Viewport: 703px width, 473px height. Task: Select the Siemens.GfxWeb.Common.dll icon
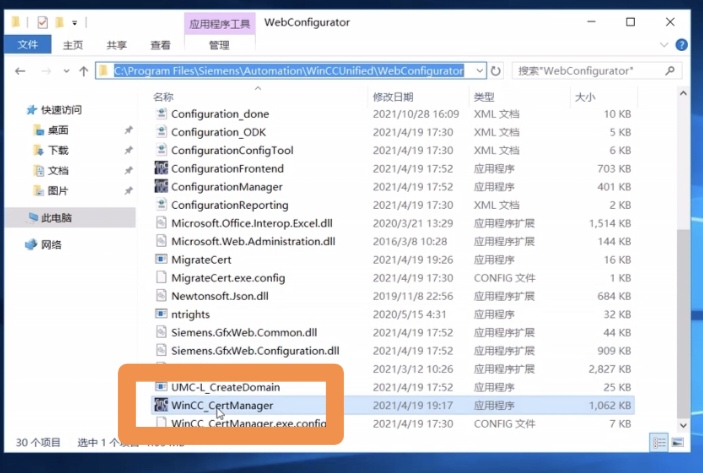point(161,332)
